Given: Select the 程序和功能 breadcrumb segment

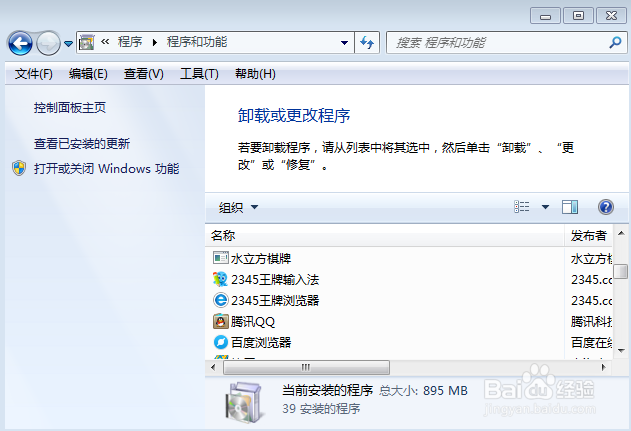Looking at the screenshot, I should (x=197, y=42).
